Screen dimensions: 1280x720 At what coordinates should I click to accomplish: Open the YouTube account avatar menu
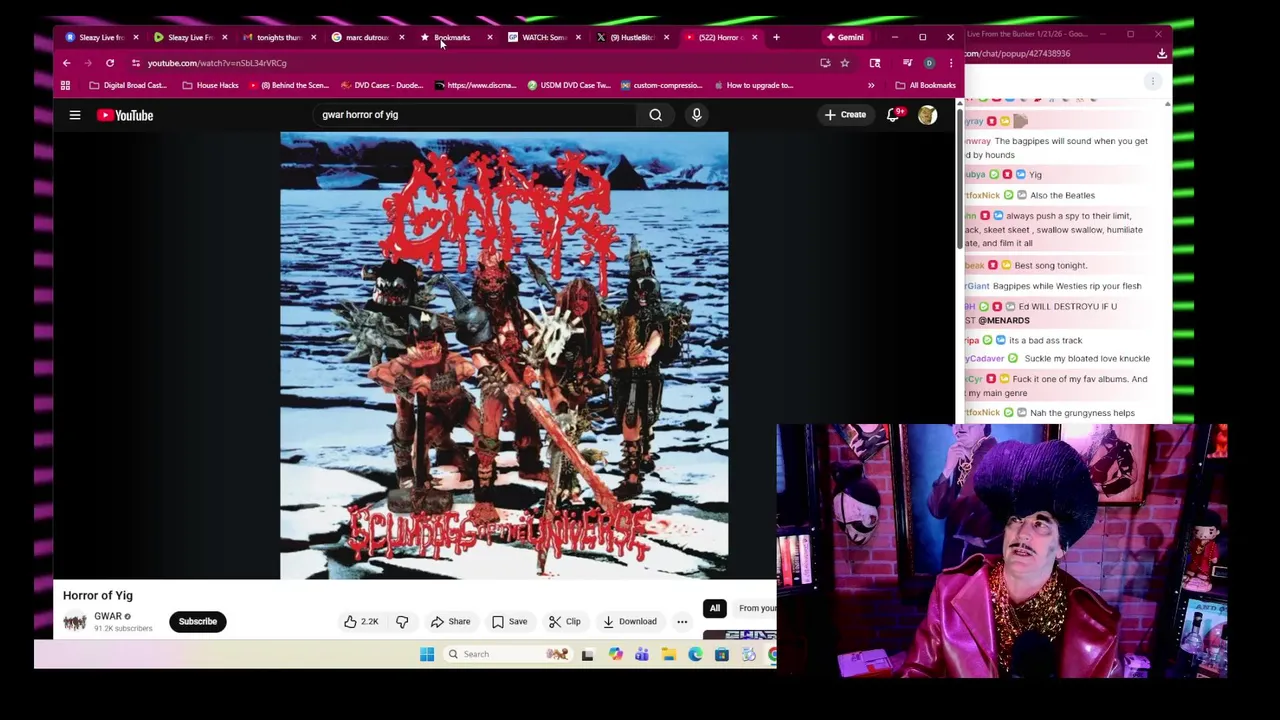pyautogui.click(x=927, y=115)
